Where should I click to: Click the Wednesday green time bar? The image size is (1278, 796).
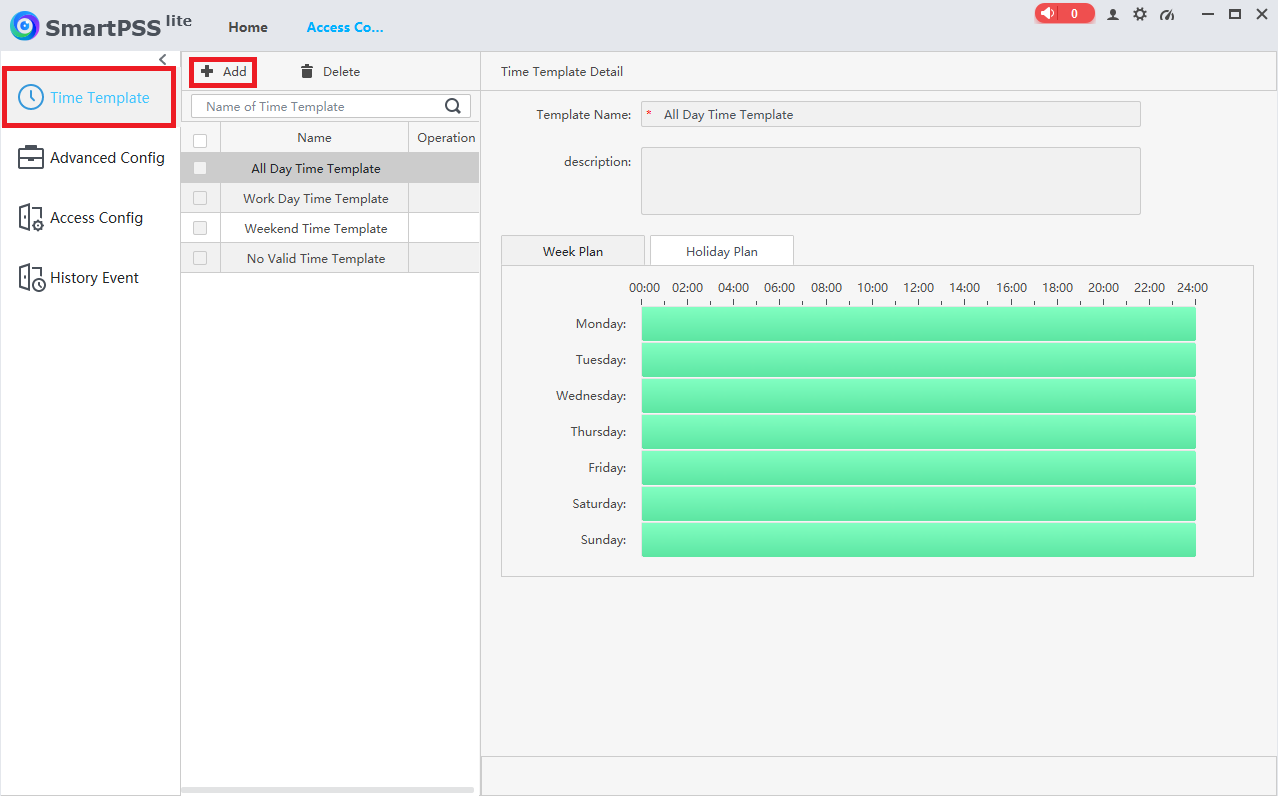[x=918, y=396]
